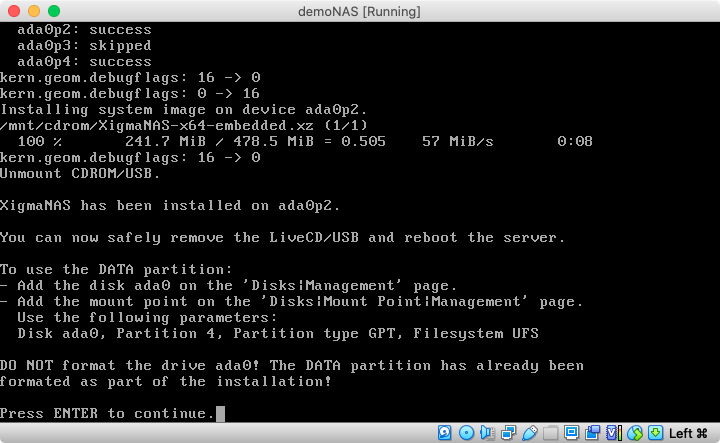Click the 'Installing system image on device ada0p2.' line
Image resolution: width=720 pixels, height=443 pixels.
pos(184,110)
